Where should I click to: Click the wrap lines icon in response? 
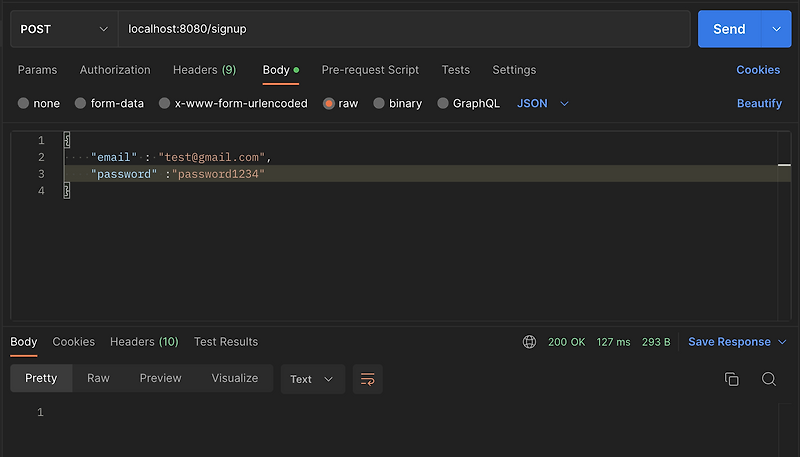[368, 379]
